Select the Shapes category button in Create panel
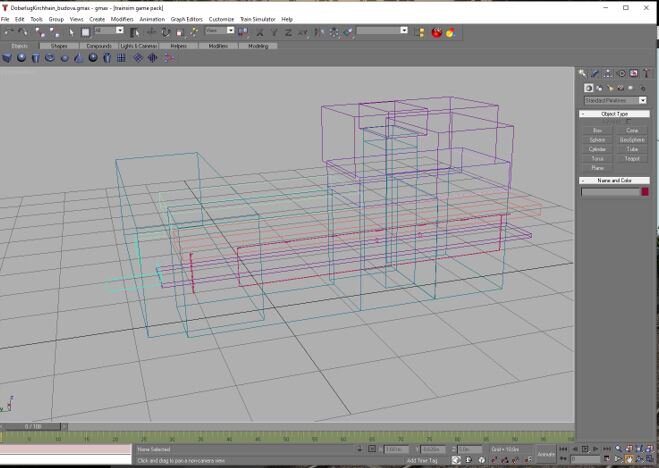Screen dimensions: 659x468 pos(599,88)
